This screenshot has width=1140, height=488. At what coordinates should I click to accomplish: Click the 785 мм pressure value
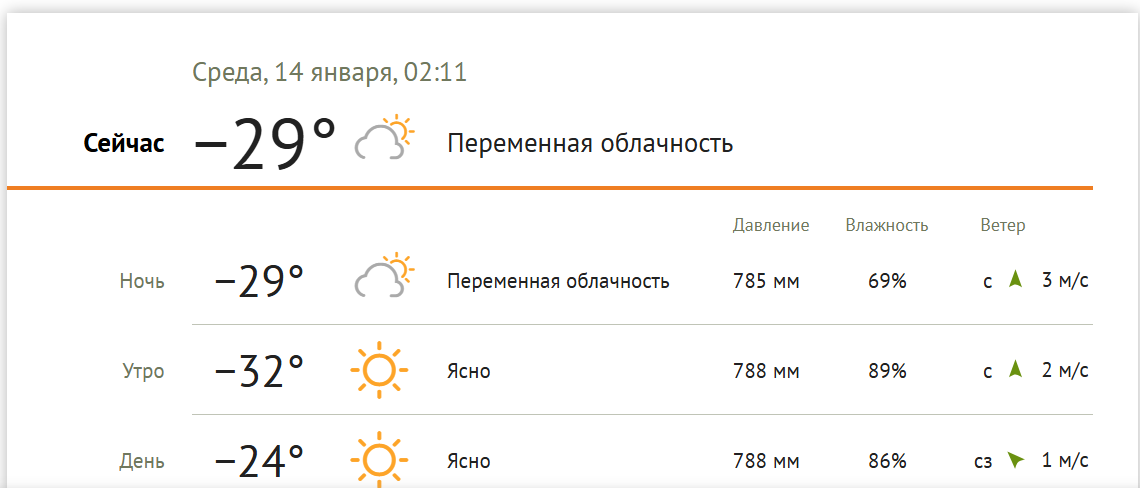(766, 281)
